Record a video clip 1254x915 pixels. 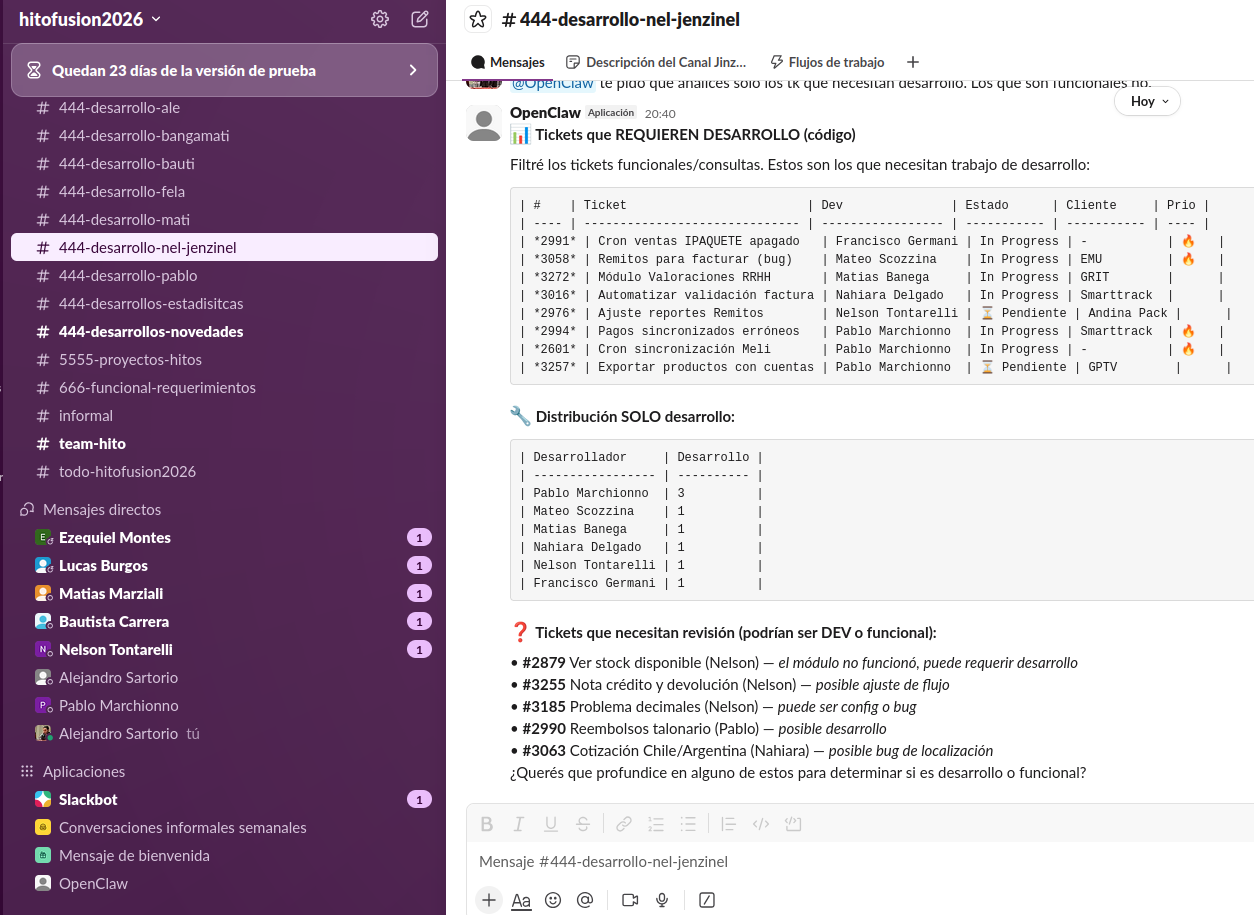pos(630,900)
